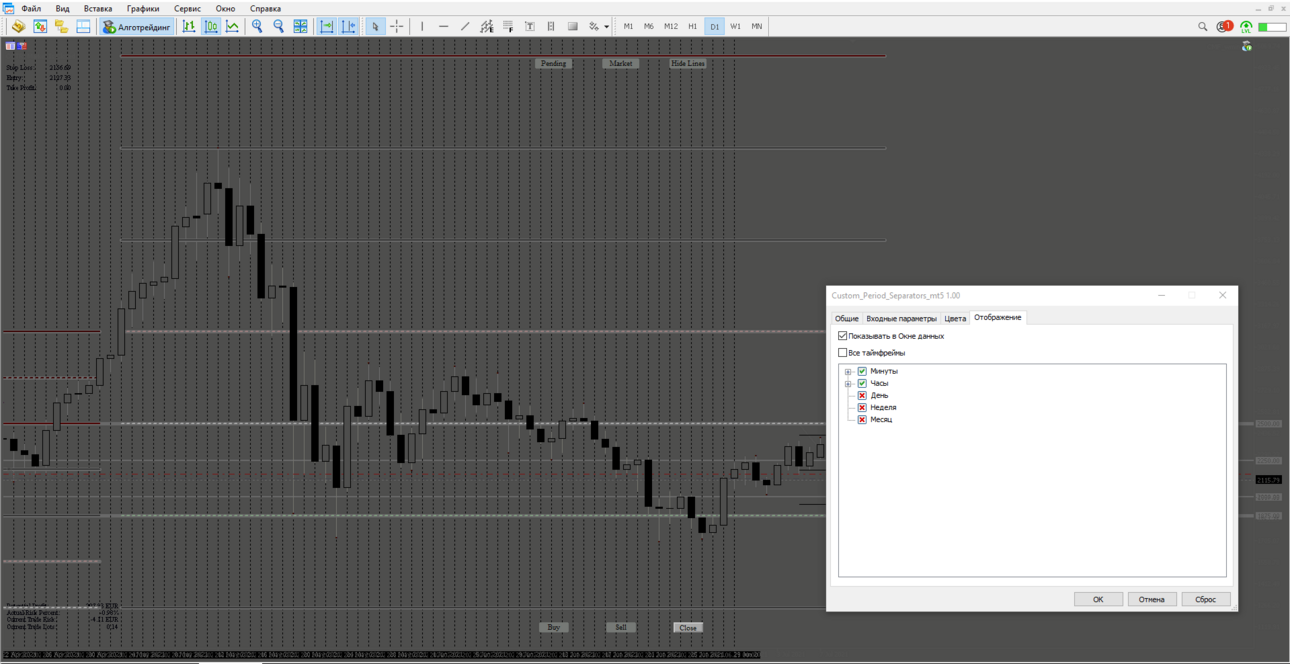Select the vertical line drawing tool

pyautogui.click(x=422, y=27)
